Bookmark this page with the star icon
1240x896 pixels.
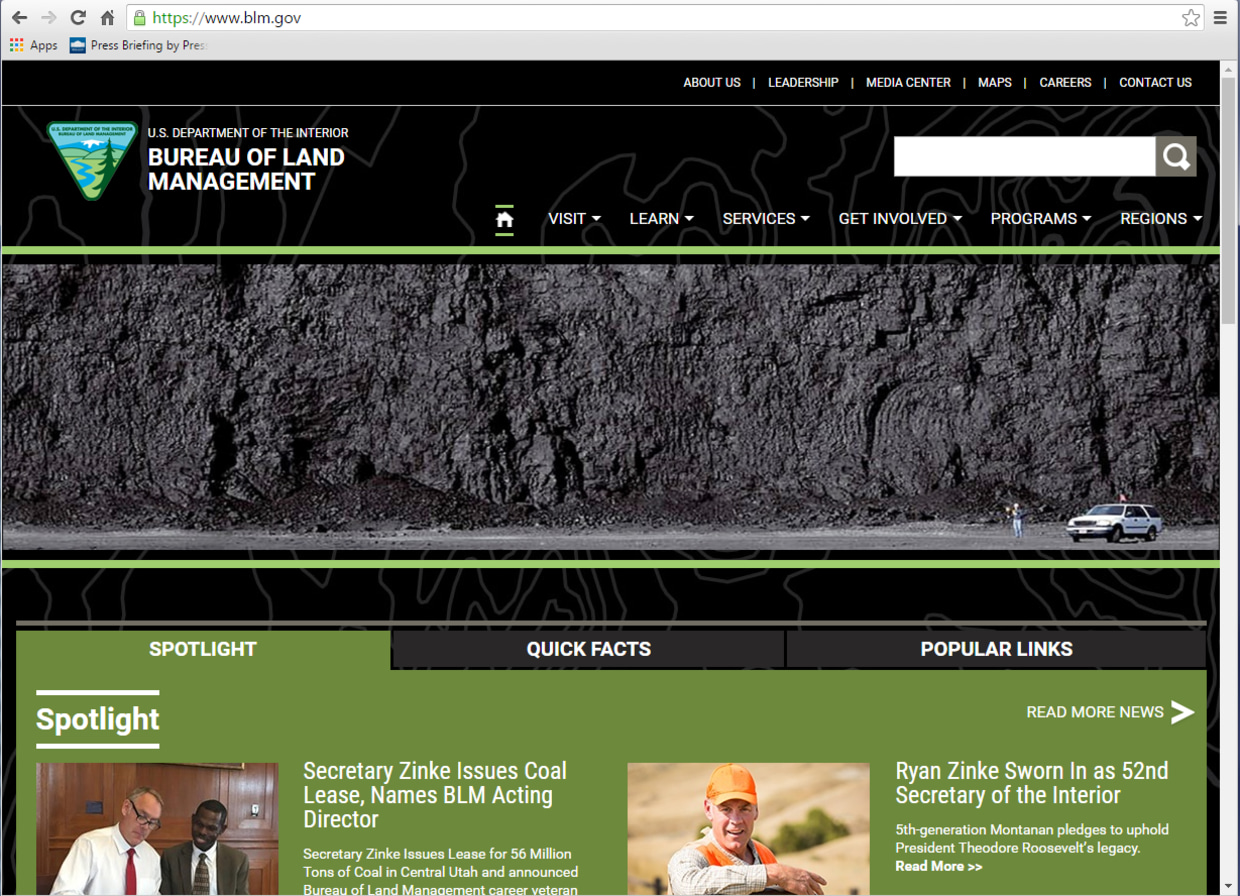coord(1190,18)
